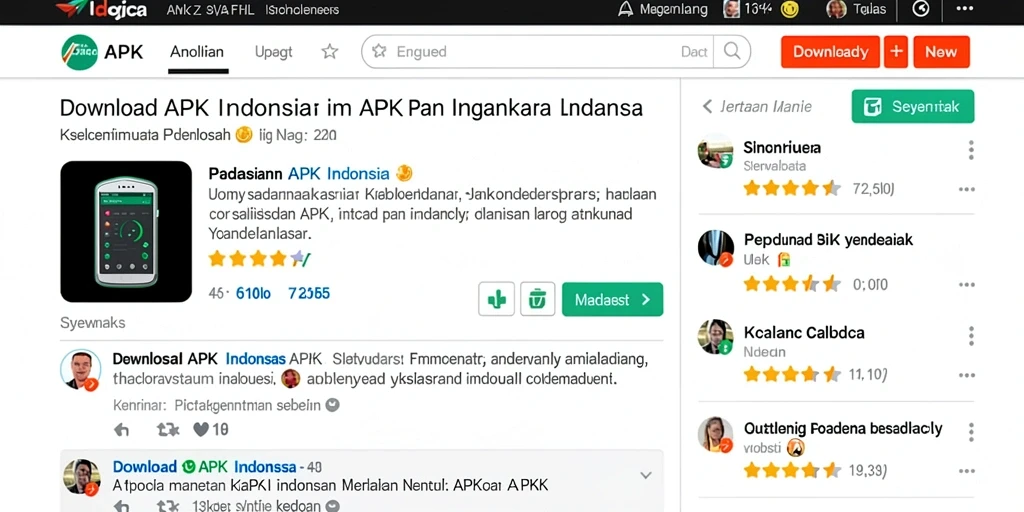Click the emoji after Padasiann APK Indonsia

click(x=404, y=173)
